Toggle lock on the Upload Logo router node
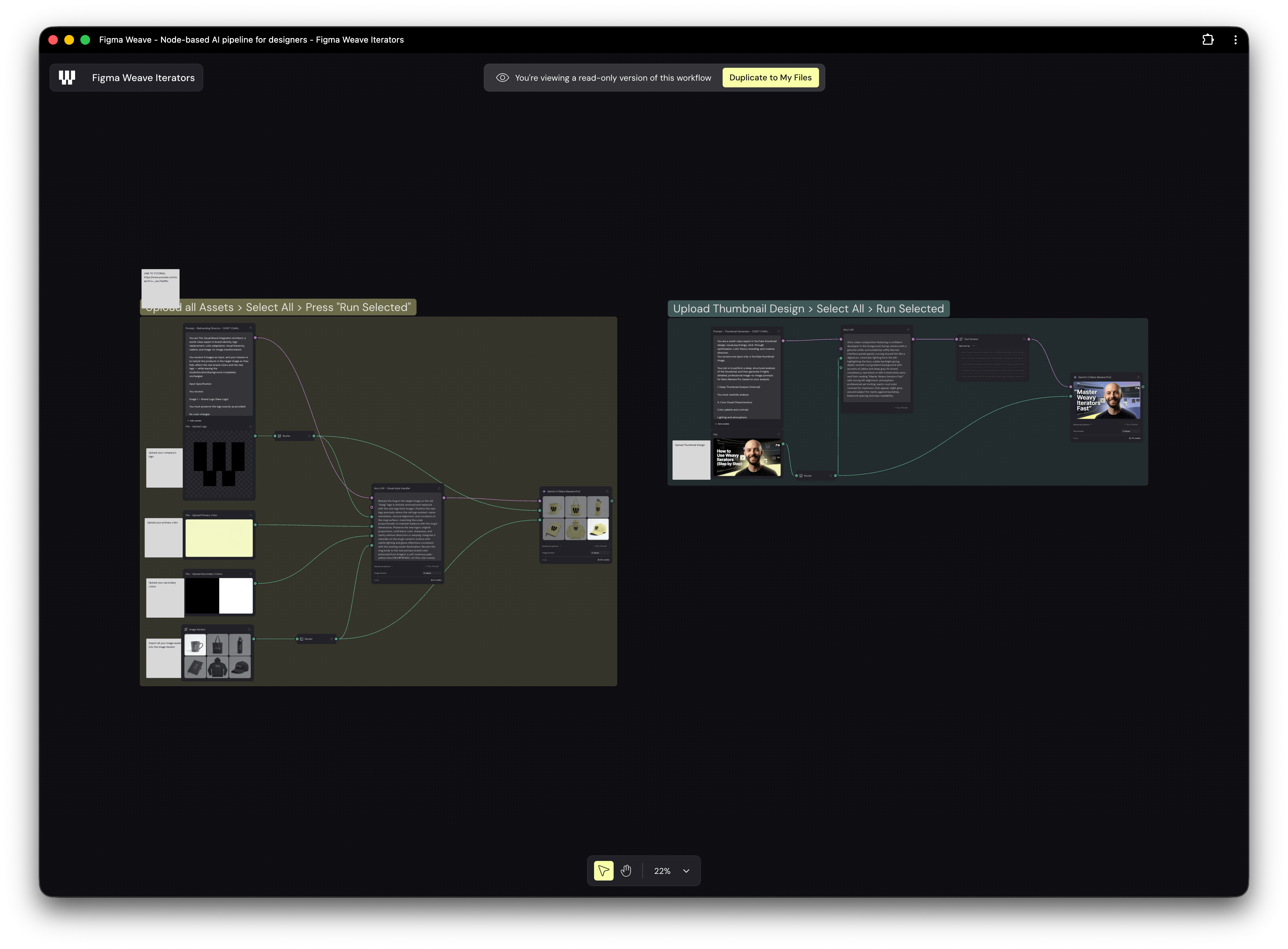 tap(309, 436)
